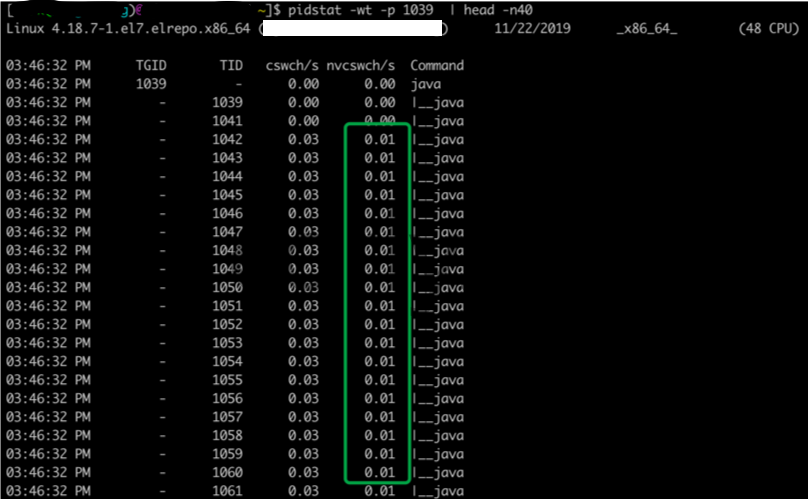This screenshot has width=808, height=499.
Task: Click thread ID 1042 in the TID column
Action: click(228, 139)
